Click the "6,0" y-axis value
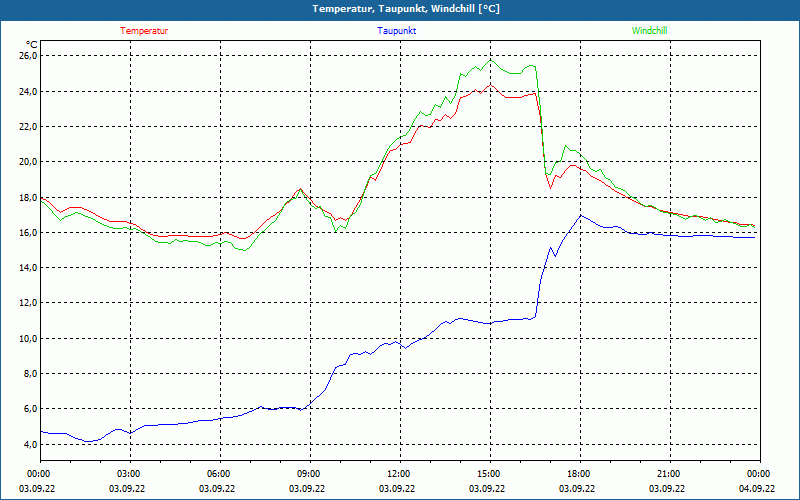800x500 pixels. click(x=30, y=409)
